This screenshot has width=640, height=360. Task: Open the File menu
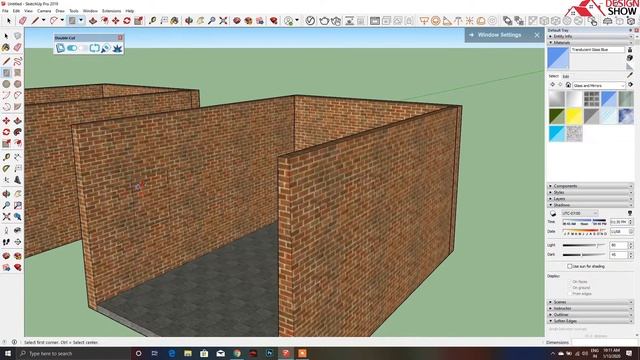[x=5, y=11]
